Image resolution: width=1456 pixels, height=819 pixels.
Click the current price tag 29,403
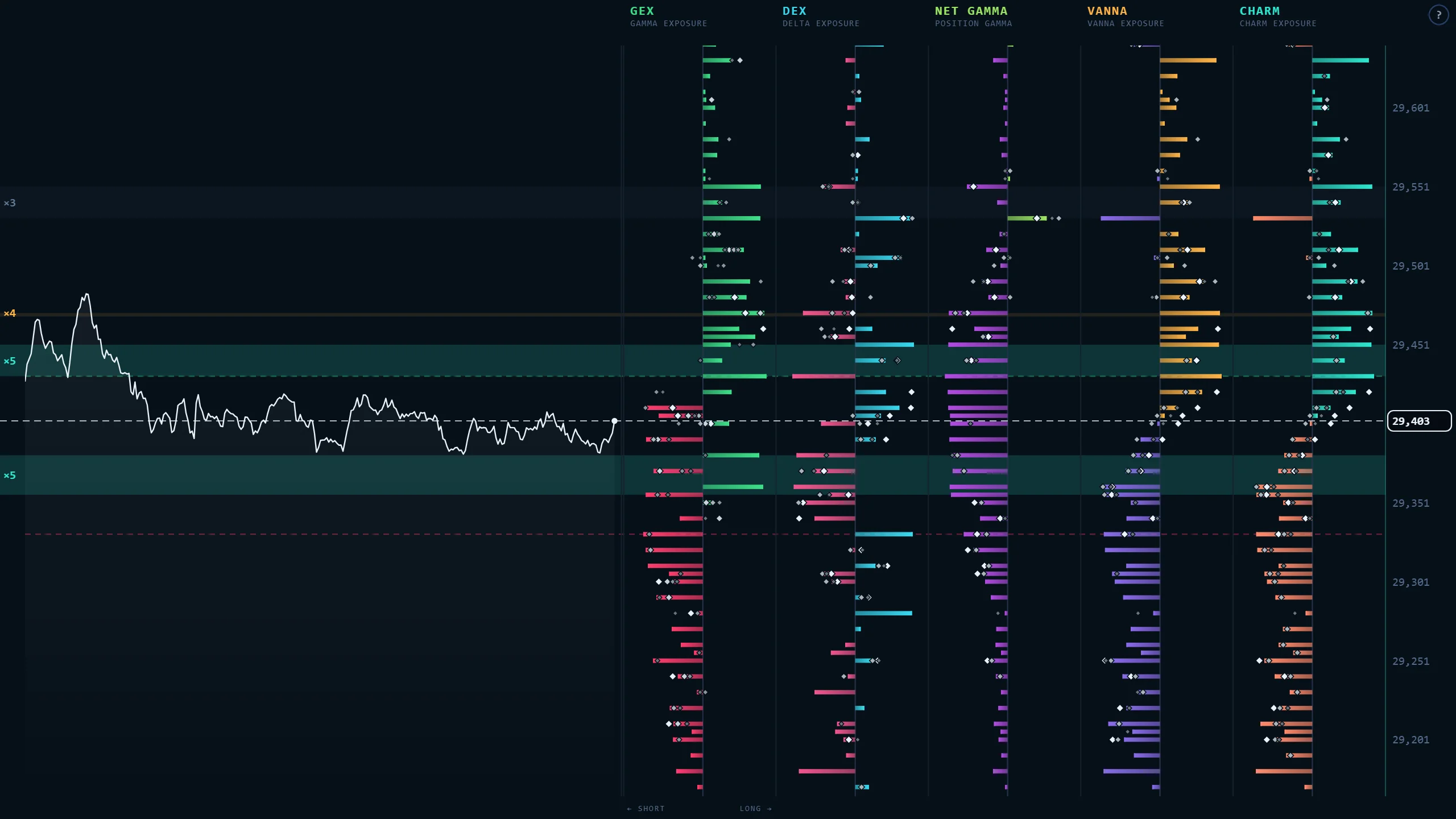[x=1419, y=421]
